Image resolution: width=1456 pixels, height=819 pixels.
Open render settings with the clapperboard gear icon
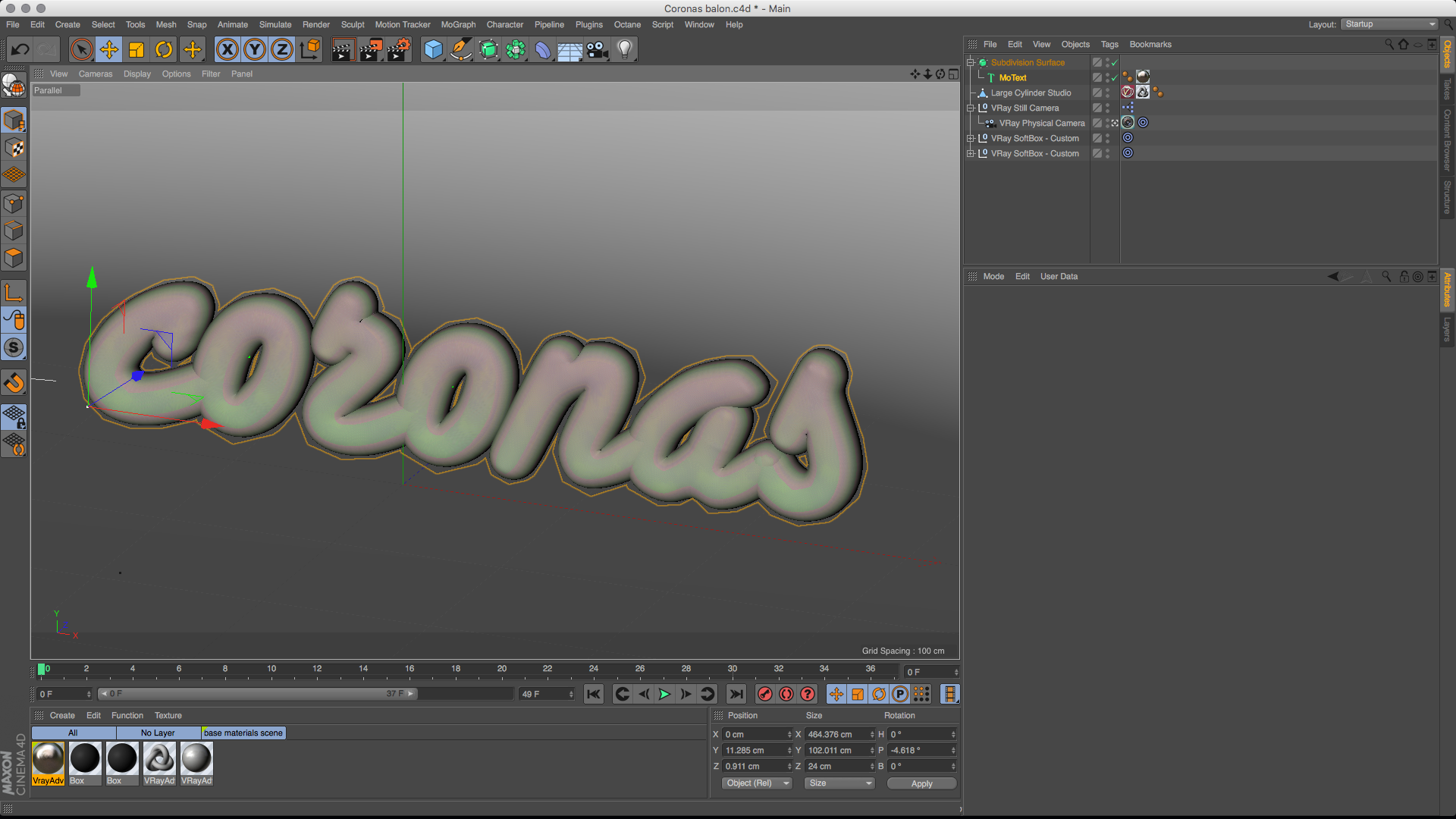[x=399, y=50]
